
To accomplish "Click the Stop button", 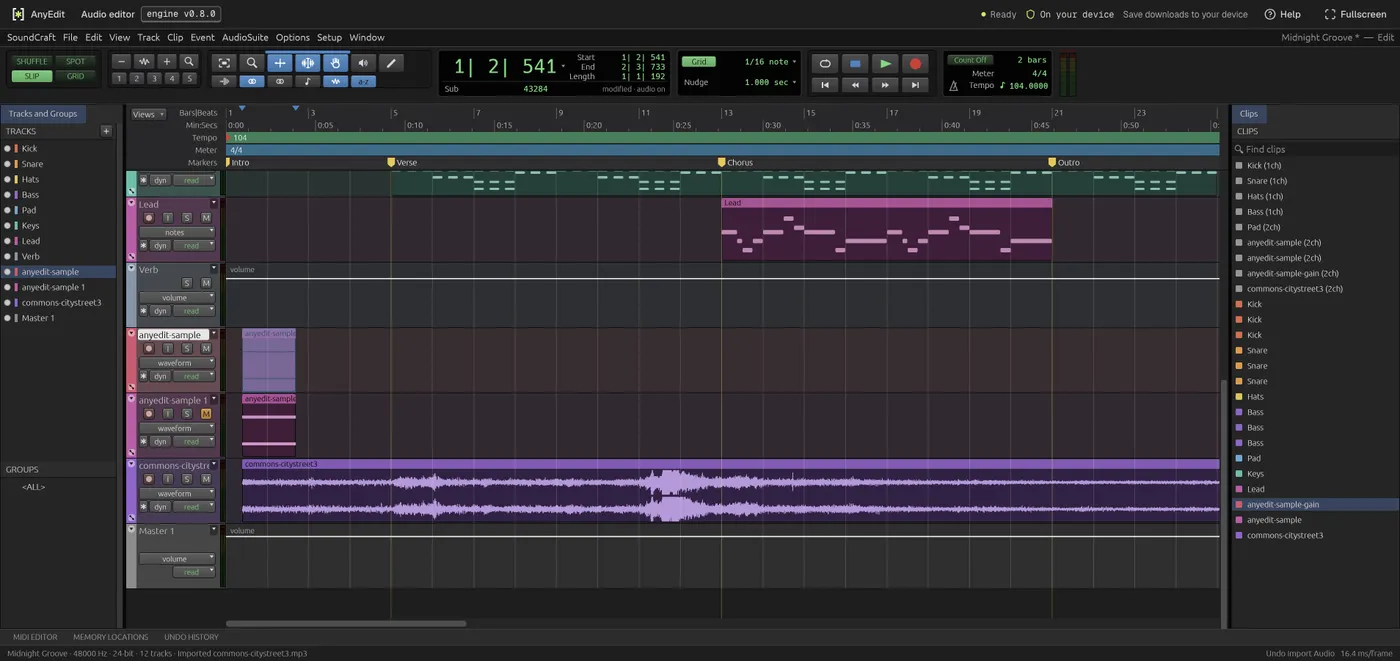I will (855, 63).
